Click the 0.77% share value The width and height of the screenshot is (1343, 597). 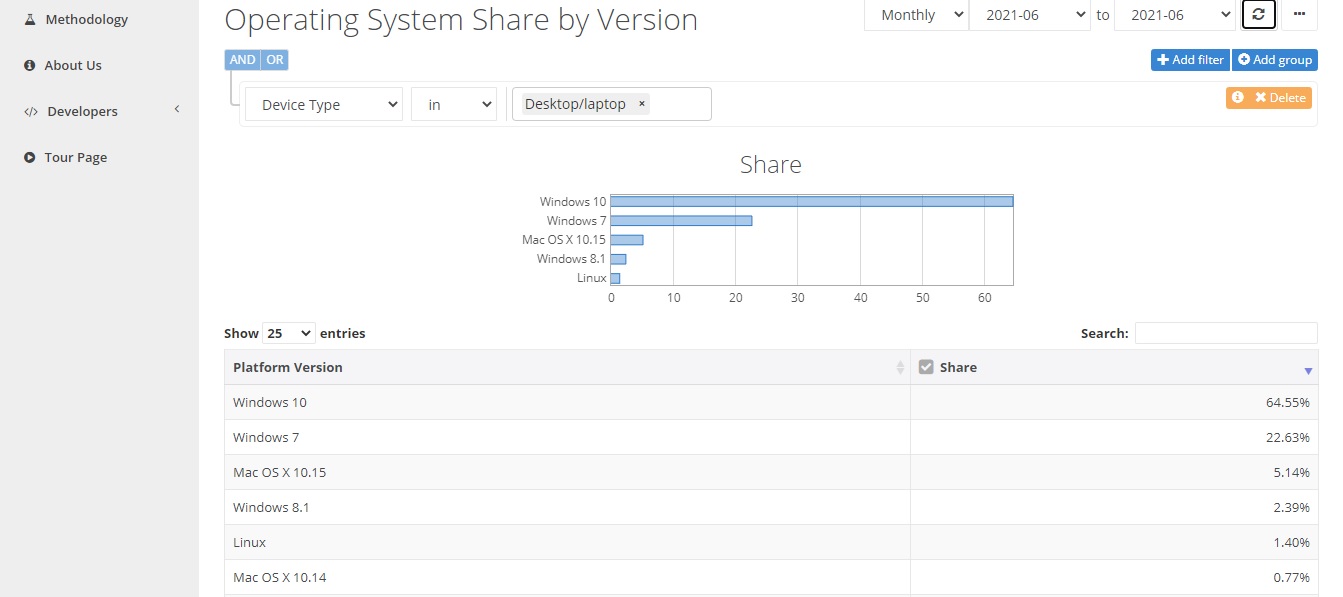click(x=1292, y=577)
